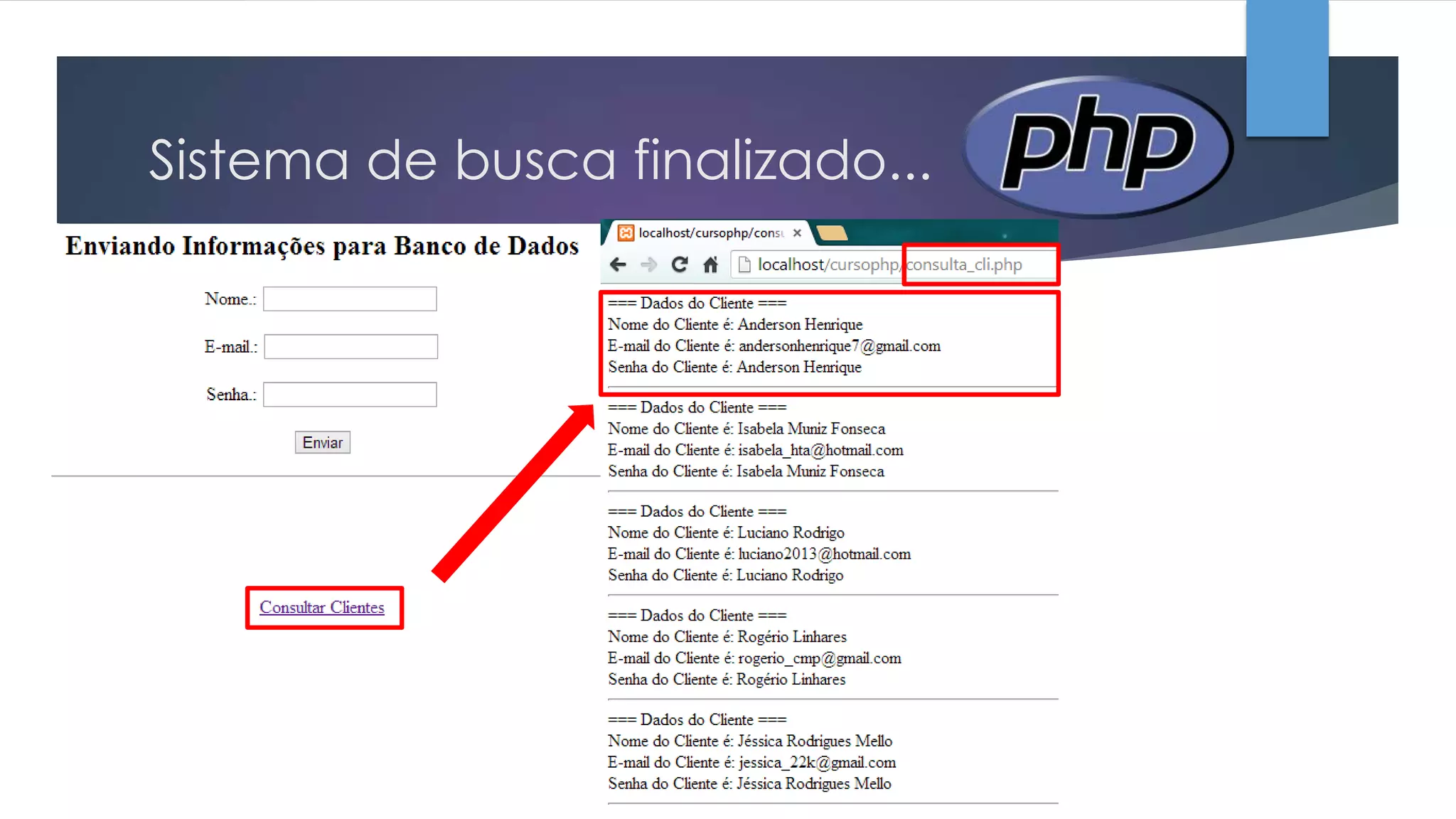Click email andersonhenrique7@gmail.com
Image resolution: width=1456 pixels, height=819 pixels.
pyautogui.click(x=840, y=346)
